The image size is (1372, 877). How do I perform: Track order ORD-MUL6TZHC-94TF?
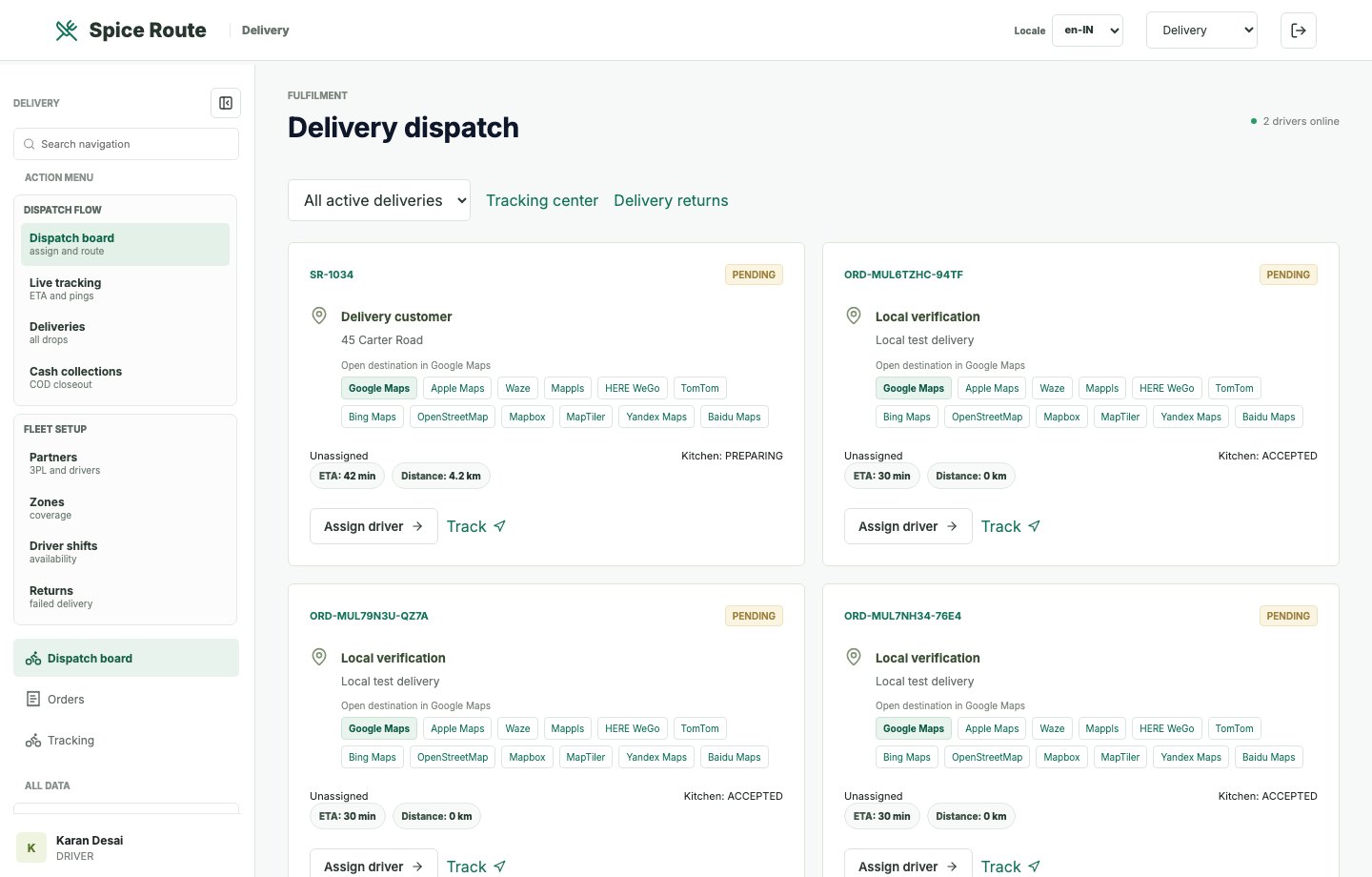pos(1011,526)
